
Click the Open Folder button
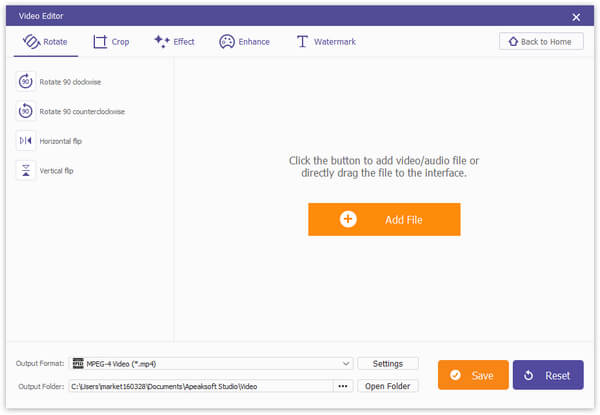(388, 386)
